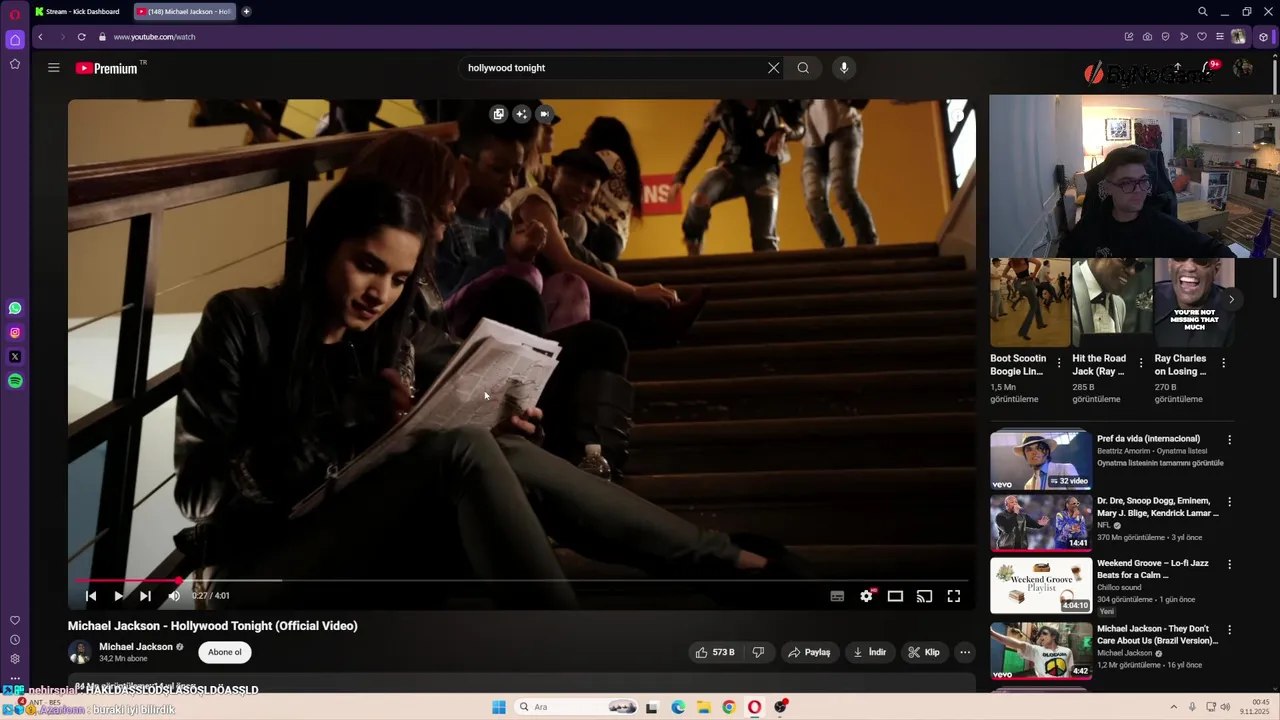The width and height of the screenshot is (1280, 720).
Task: Open options for Pref da vida playlist
Action: (x=1229, y=440)
